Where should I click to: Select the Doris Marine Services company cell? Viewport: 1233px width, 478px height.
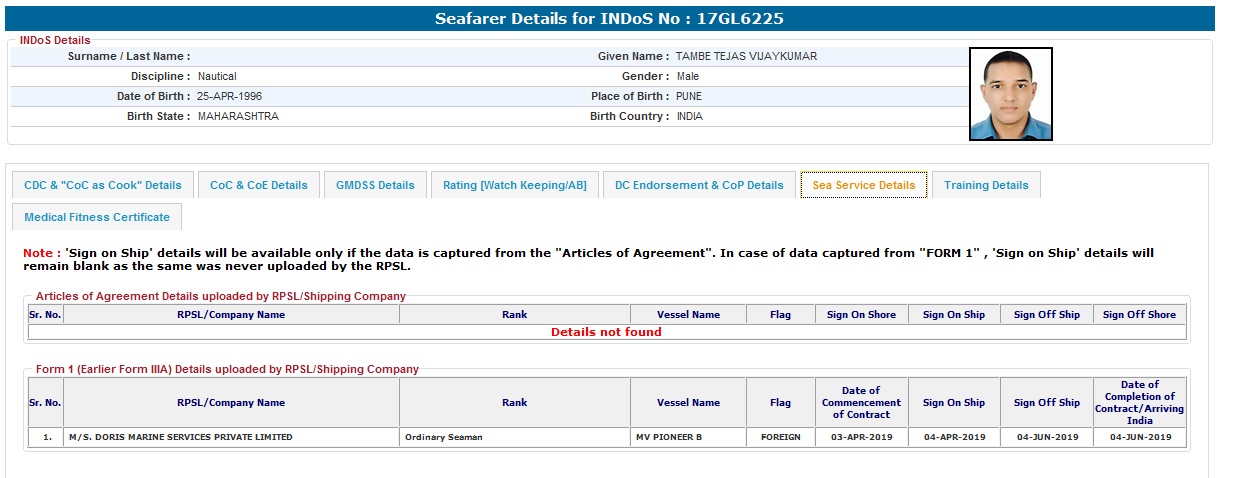point(181,437)
